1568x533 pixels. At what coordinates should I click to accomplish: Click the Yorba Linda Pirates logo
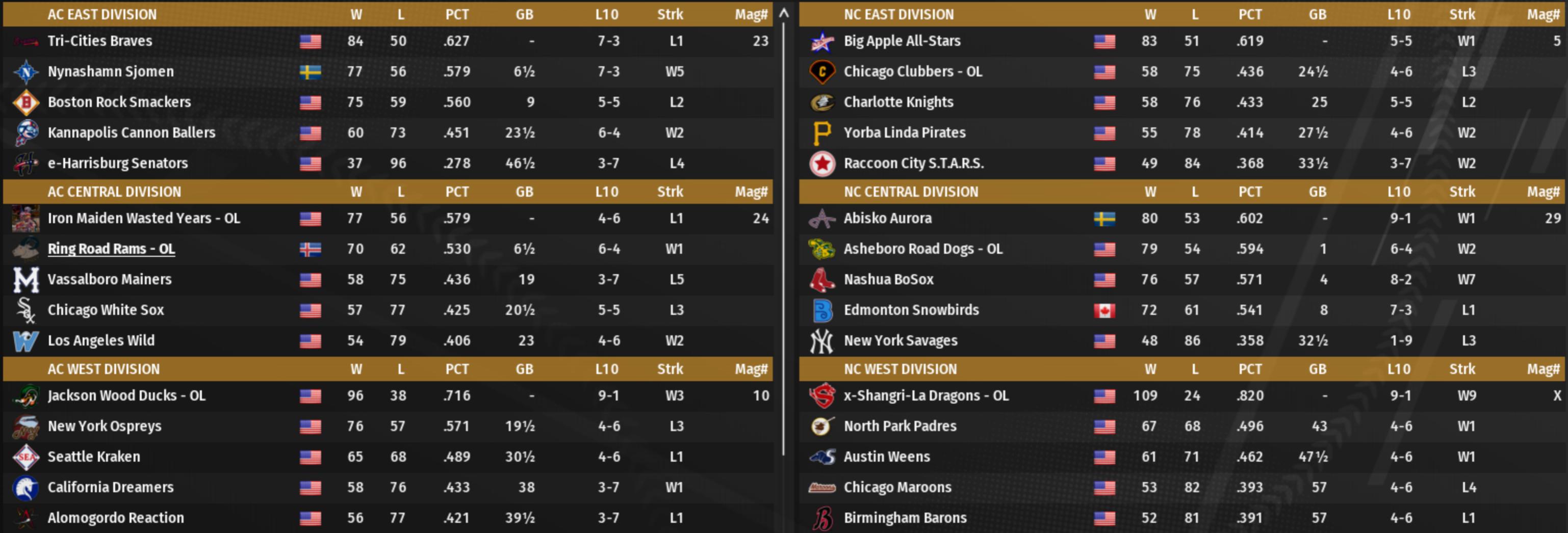[x=822, y=132]
